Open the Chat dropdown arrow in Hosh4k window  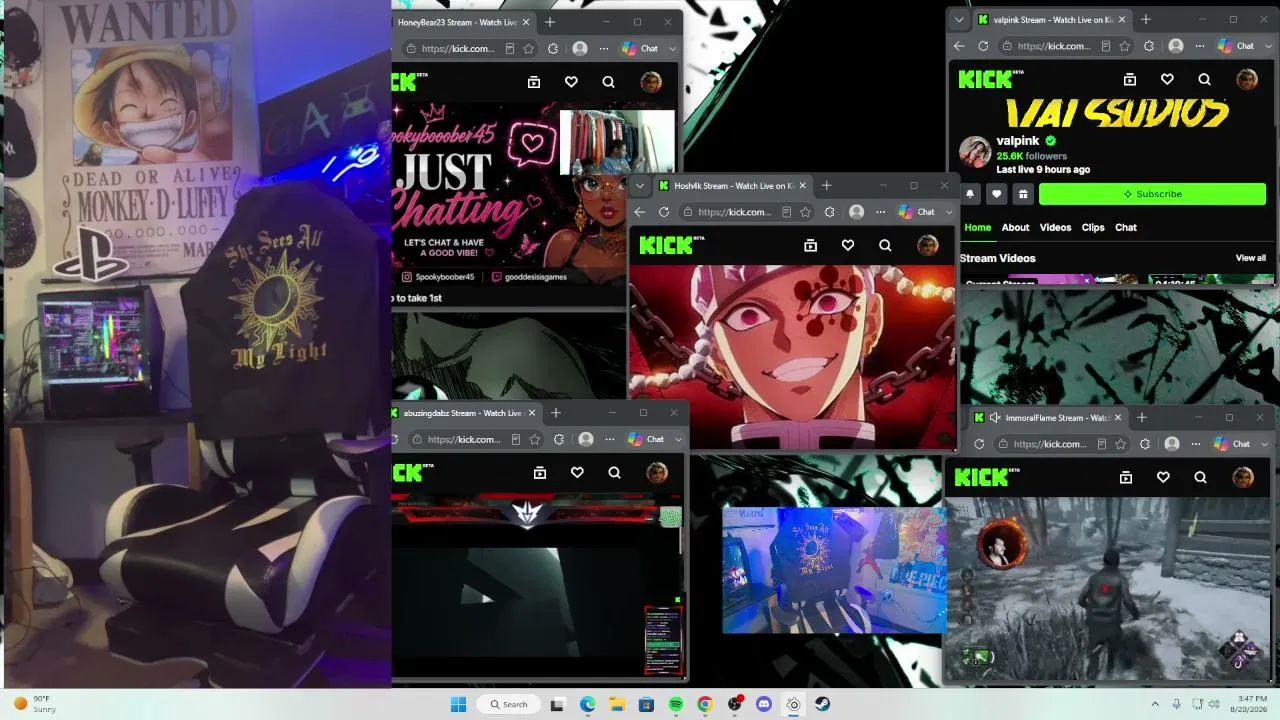tap(949, 212)
